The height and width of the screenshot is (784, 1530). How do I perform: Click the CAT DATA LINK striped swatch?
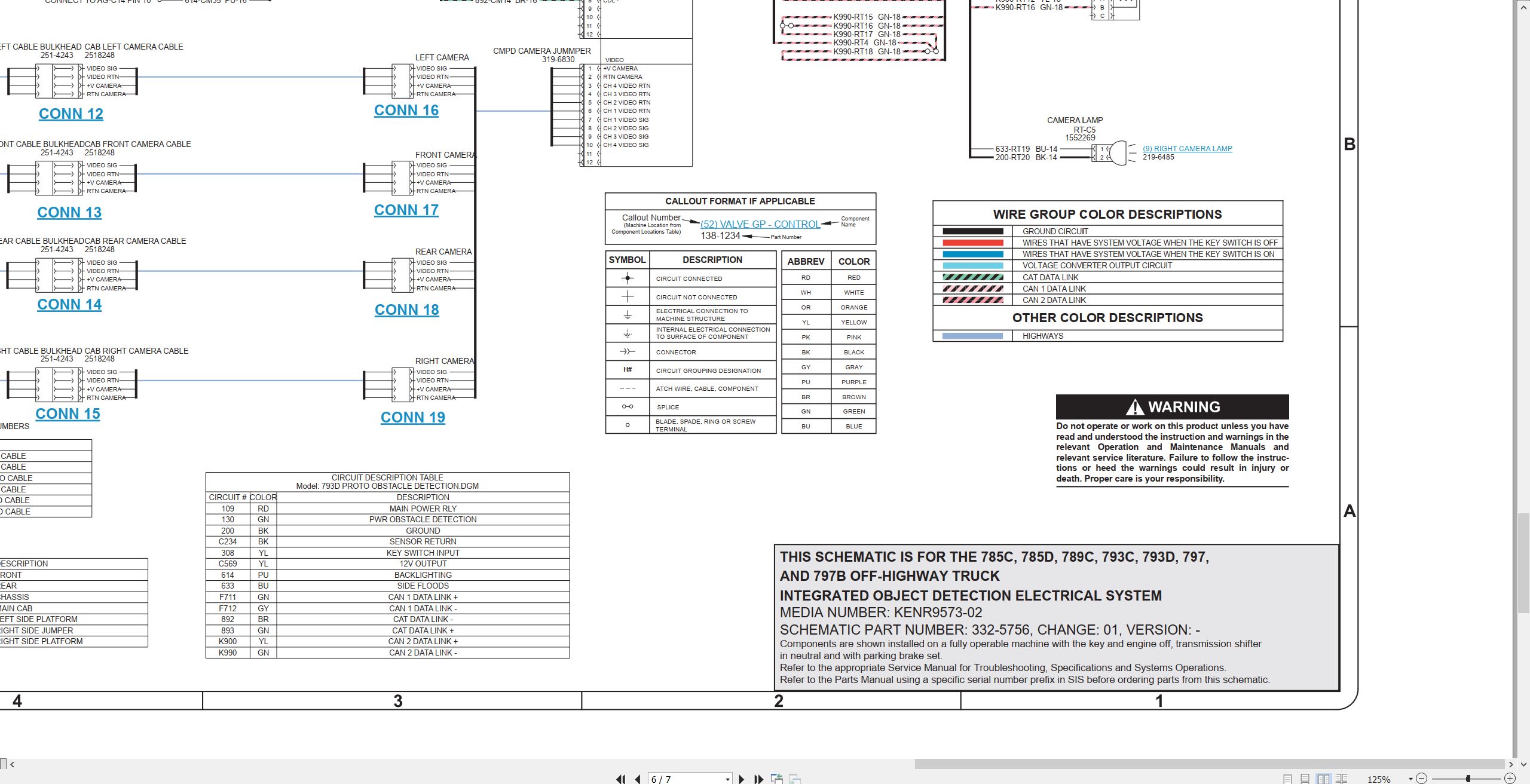click(972, 277)
